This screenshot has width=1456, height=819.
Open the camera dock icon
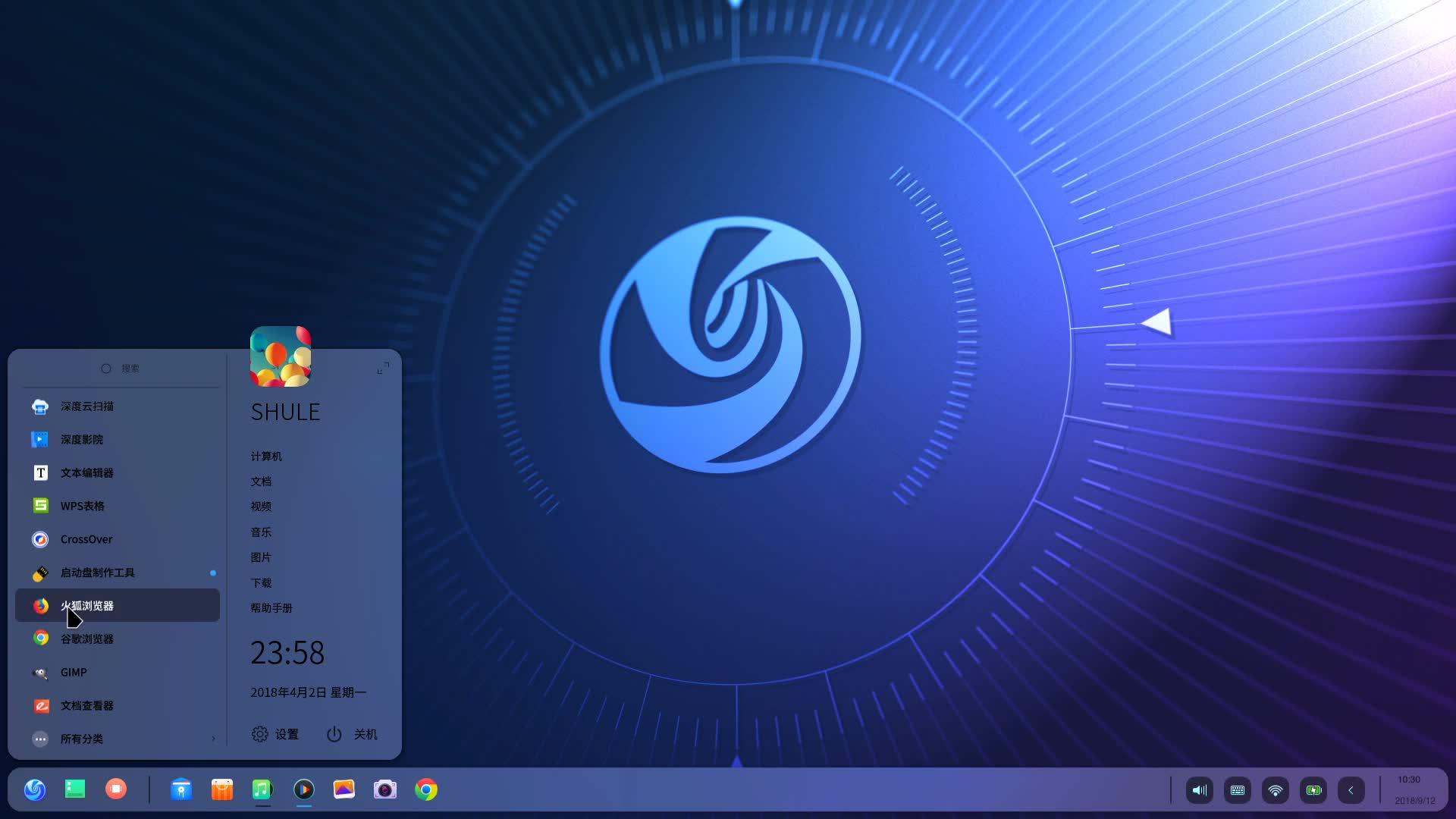pos(385,789)
